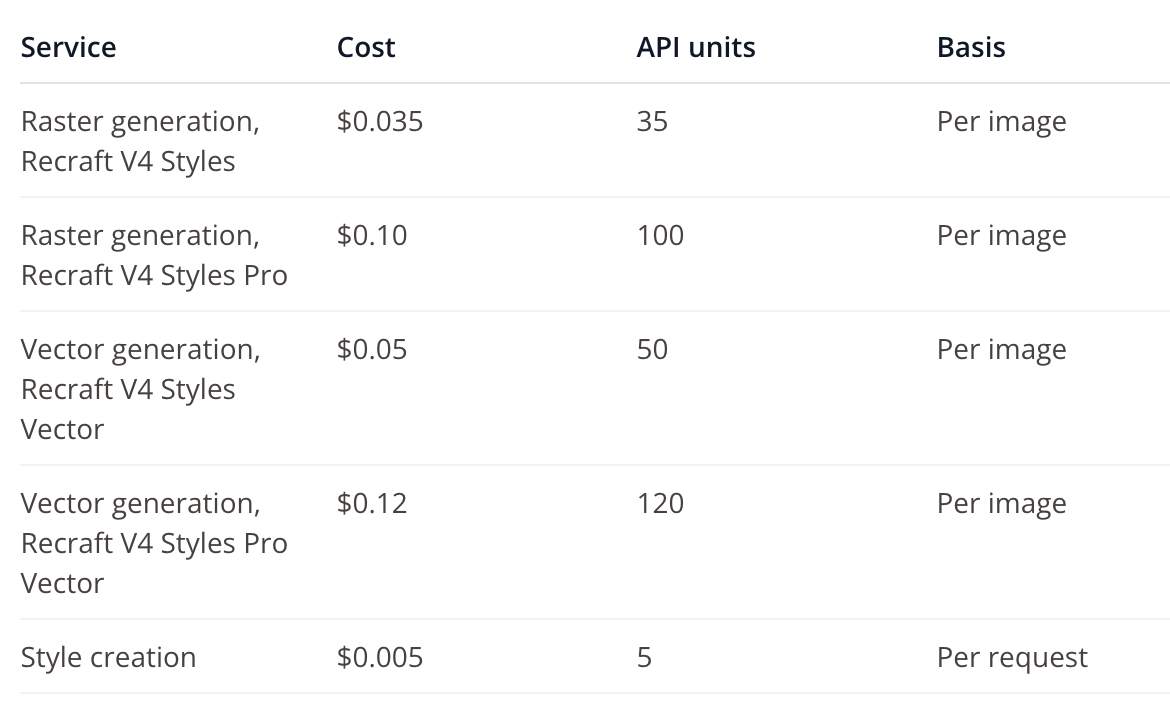The image size is (1170, 710).
Task: Click the Service column header
Action: (x=69, y=48)
